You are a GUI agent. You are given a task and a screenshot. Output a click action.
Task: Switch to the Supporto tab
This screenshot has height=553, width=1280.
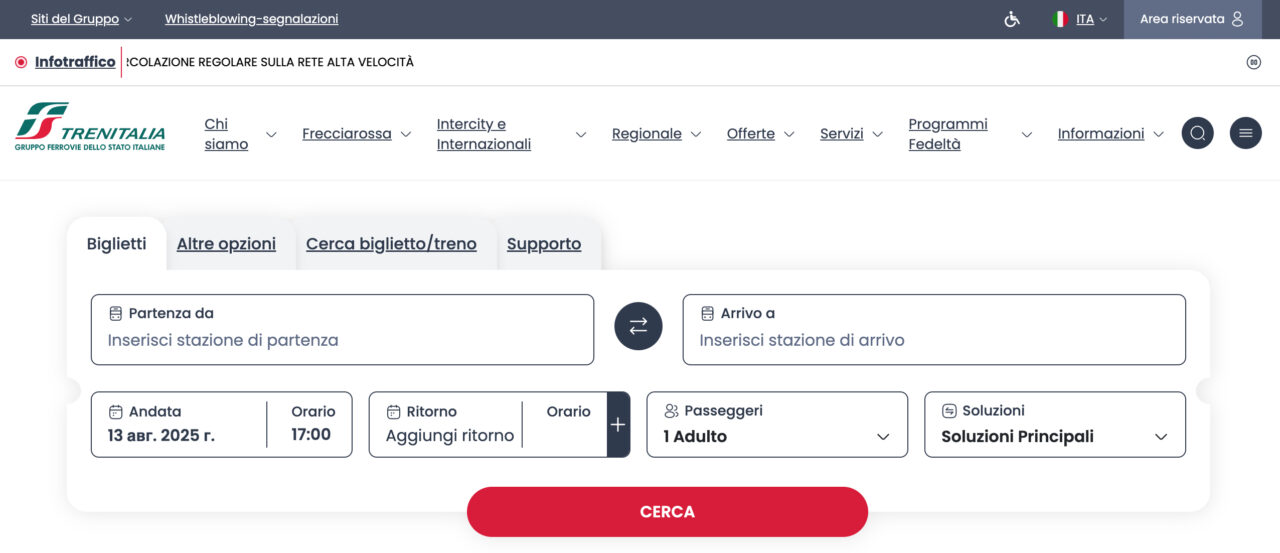pyautogui.click(x=544, y=244)
